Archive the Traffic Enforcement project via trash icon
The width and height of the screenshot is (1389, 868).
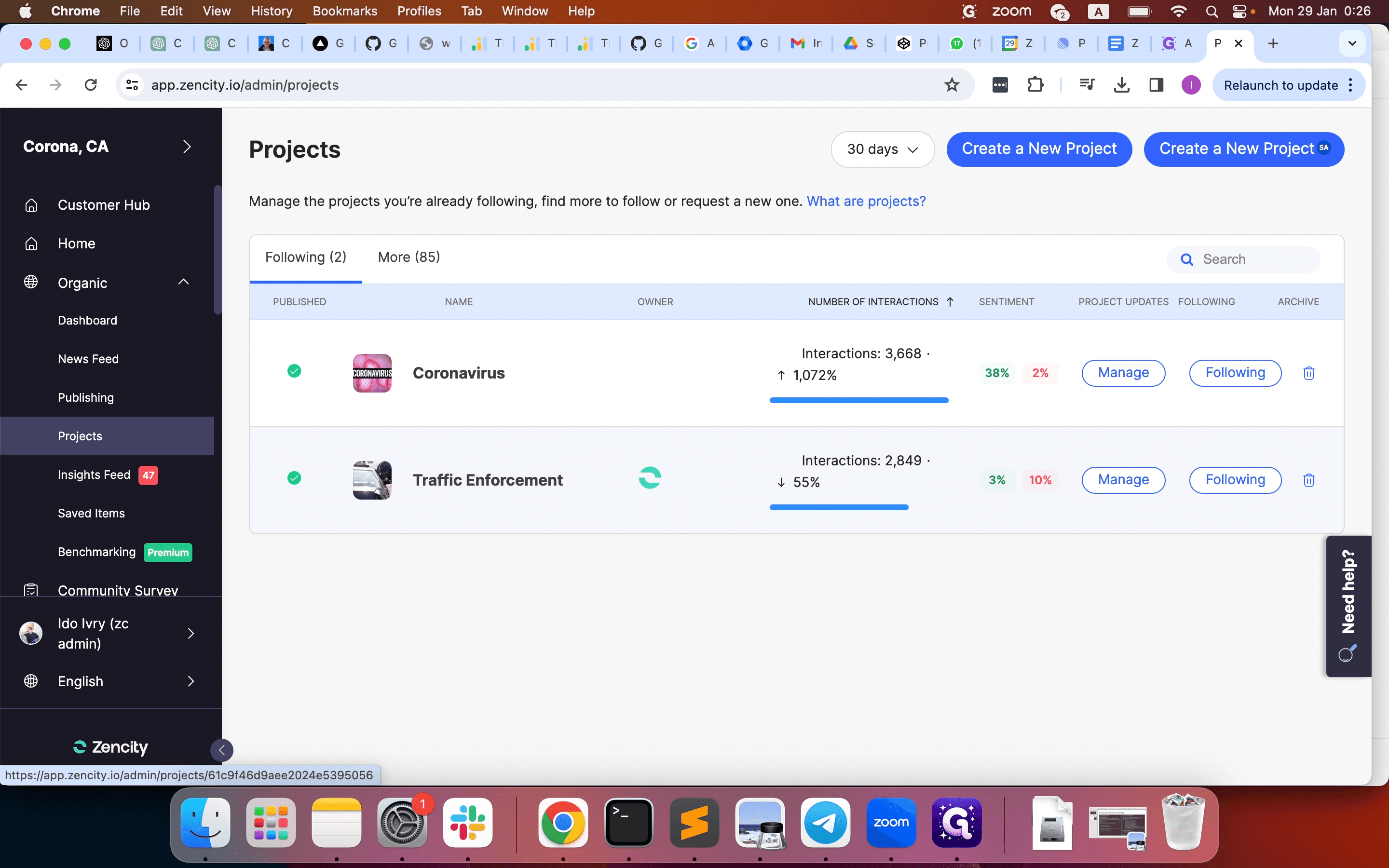pos(1308,480)
